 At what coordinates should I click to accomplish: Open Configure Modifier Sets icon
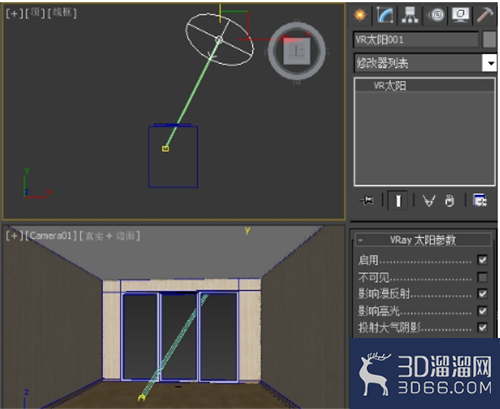[x=479, y=201]
